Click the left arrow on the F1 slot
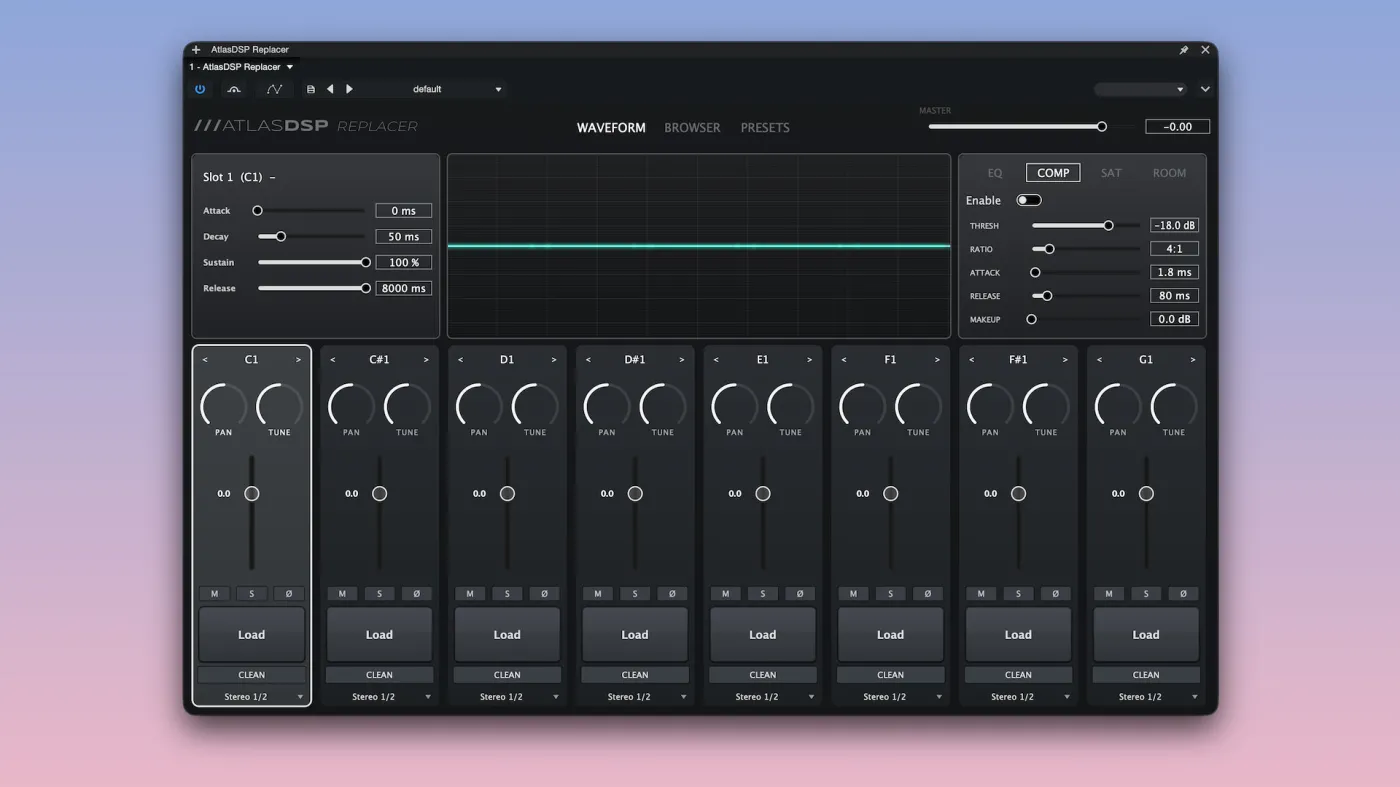The height and width of the screenshot is (787, 1400). click(x=844, y=360)
